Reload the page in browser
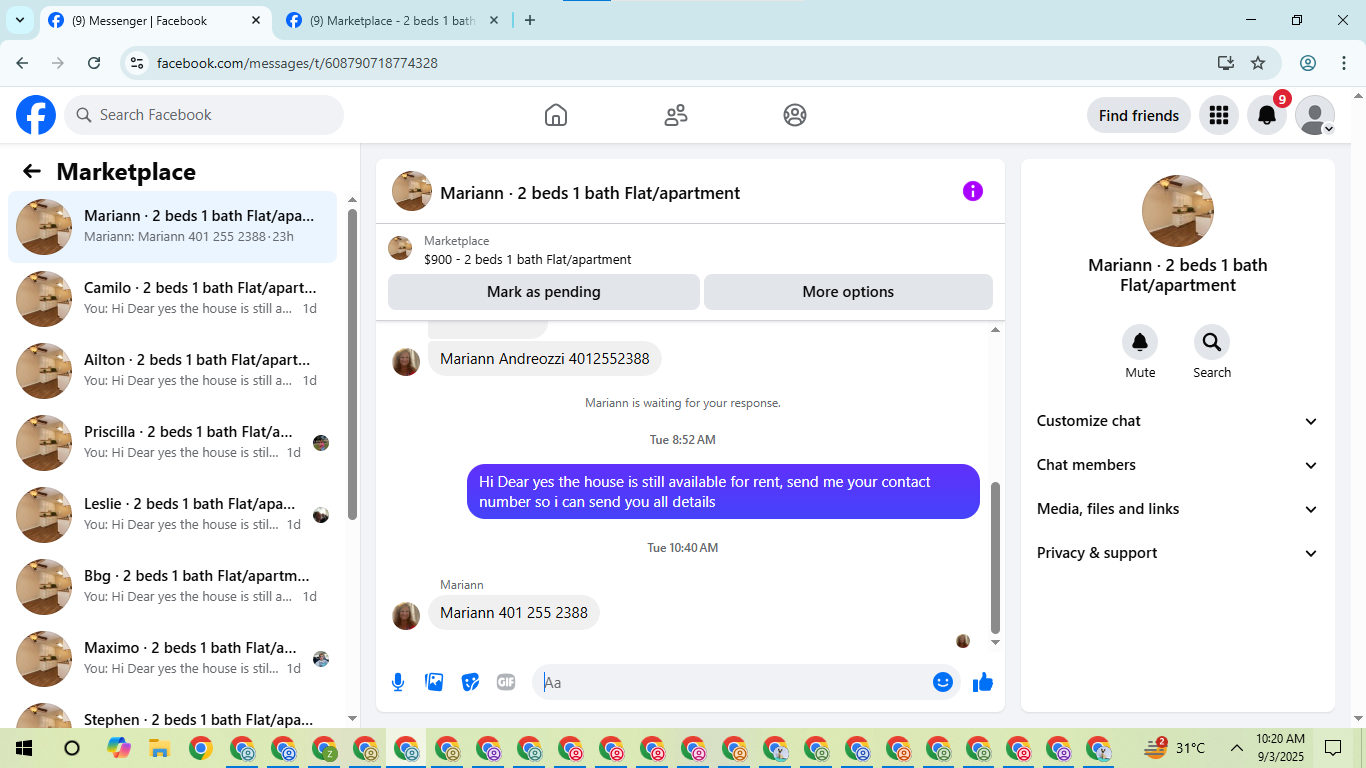 click(x=94, y=63)
